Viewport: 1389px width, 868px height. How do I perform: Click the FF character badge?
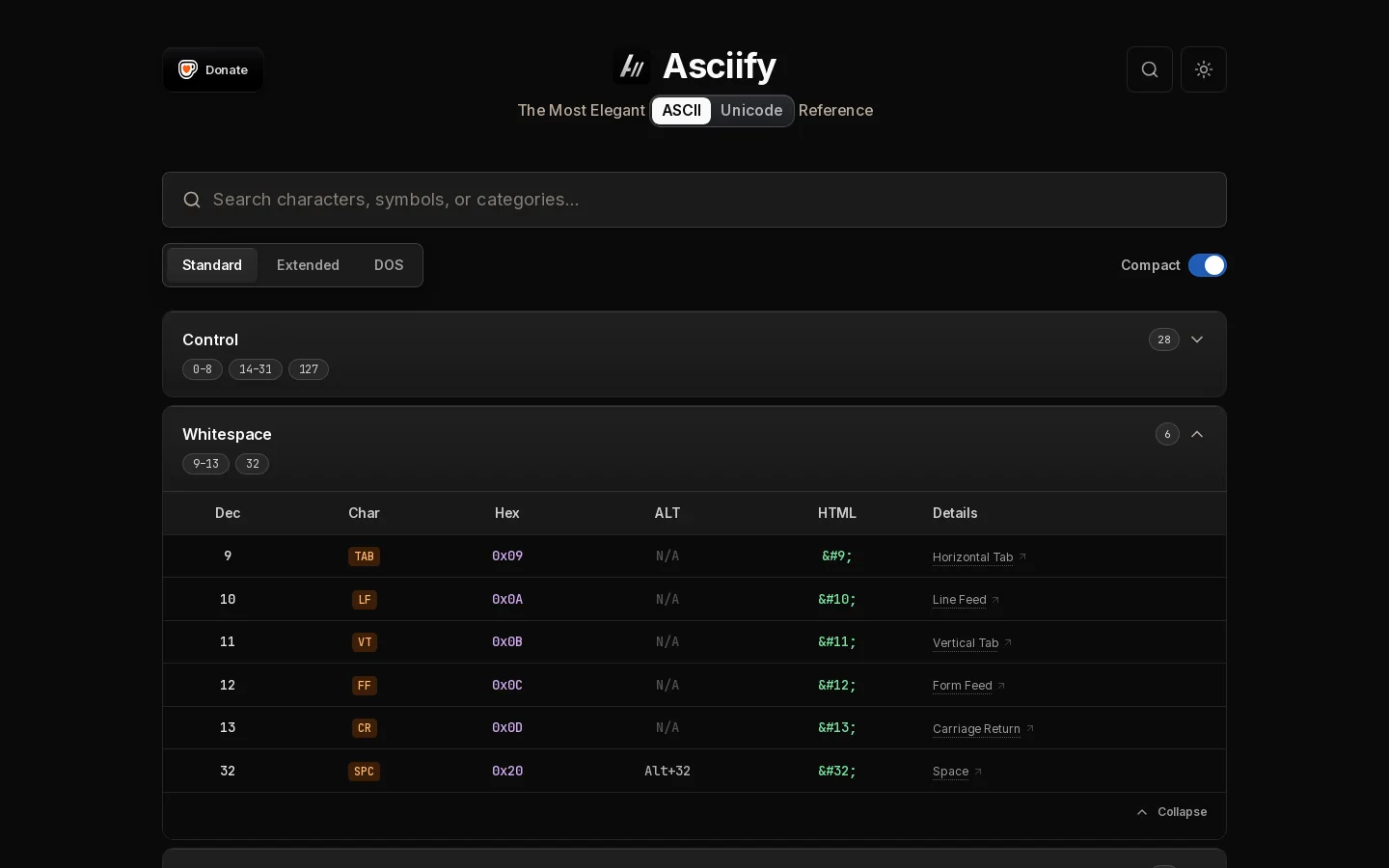click(x=365, y=686)
